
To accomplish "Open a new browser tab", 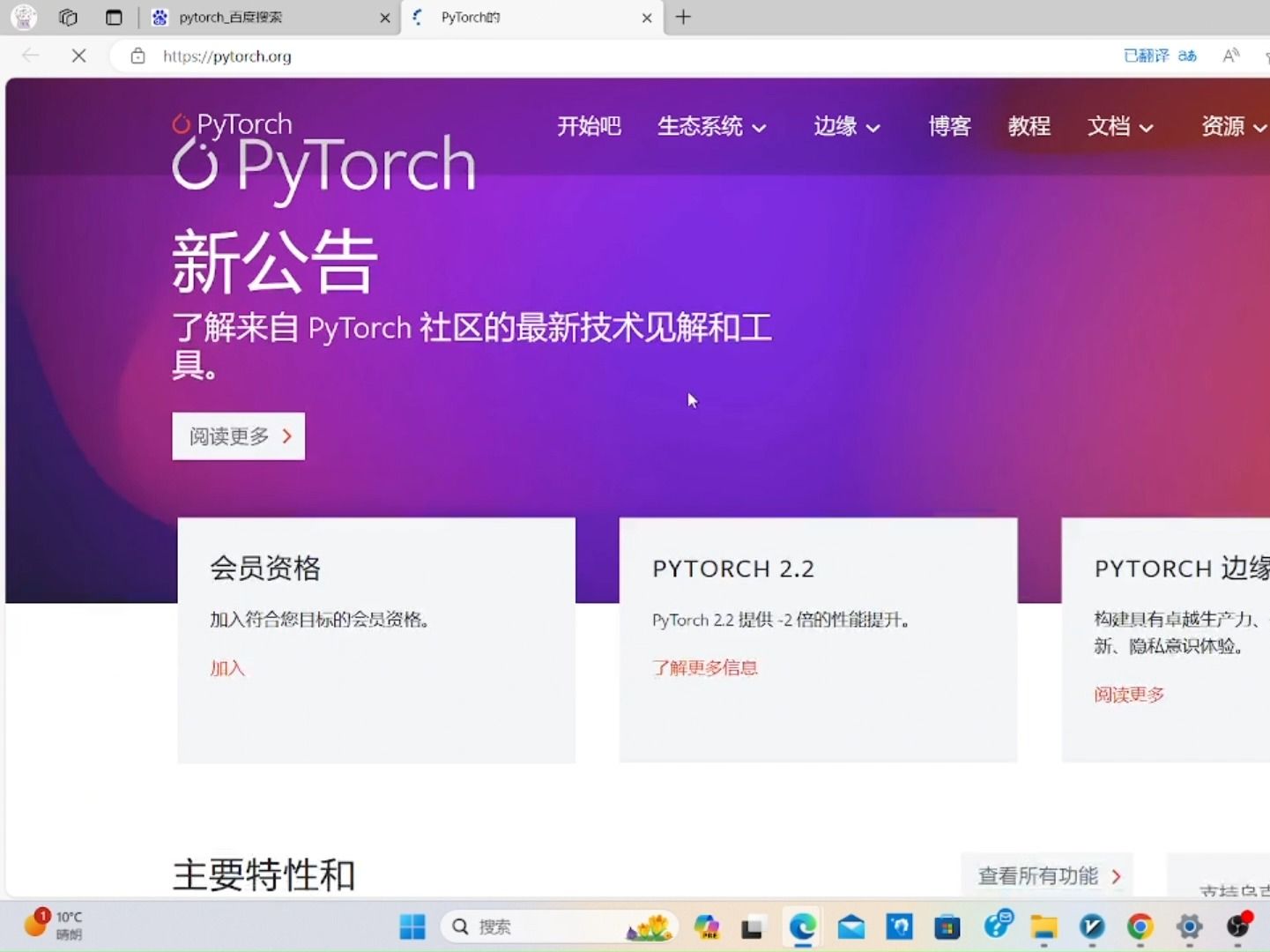I will pos(683,17).
